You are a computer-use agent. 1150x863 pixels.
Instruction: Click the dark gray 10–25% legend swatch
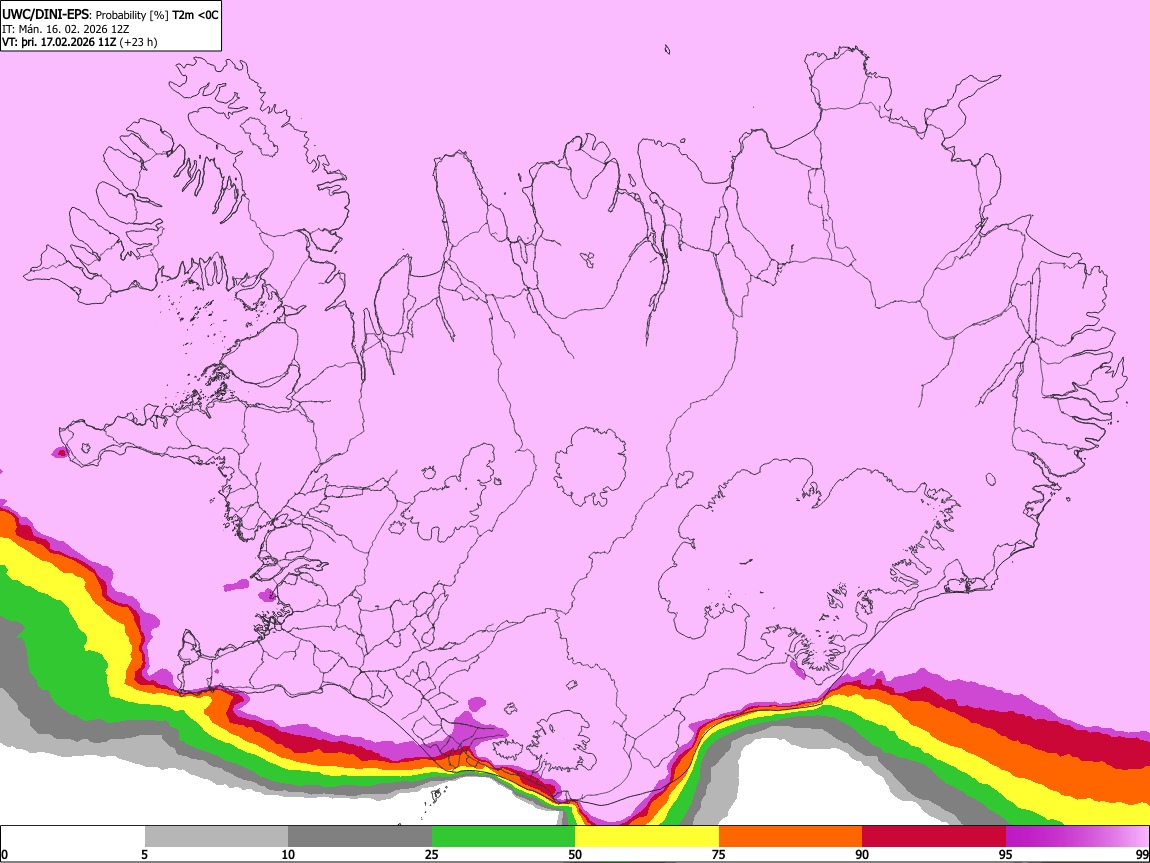click(360, 836)
